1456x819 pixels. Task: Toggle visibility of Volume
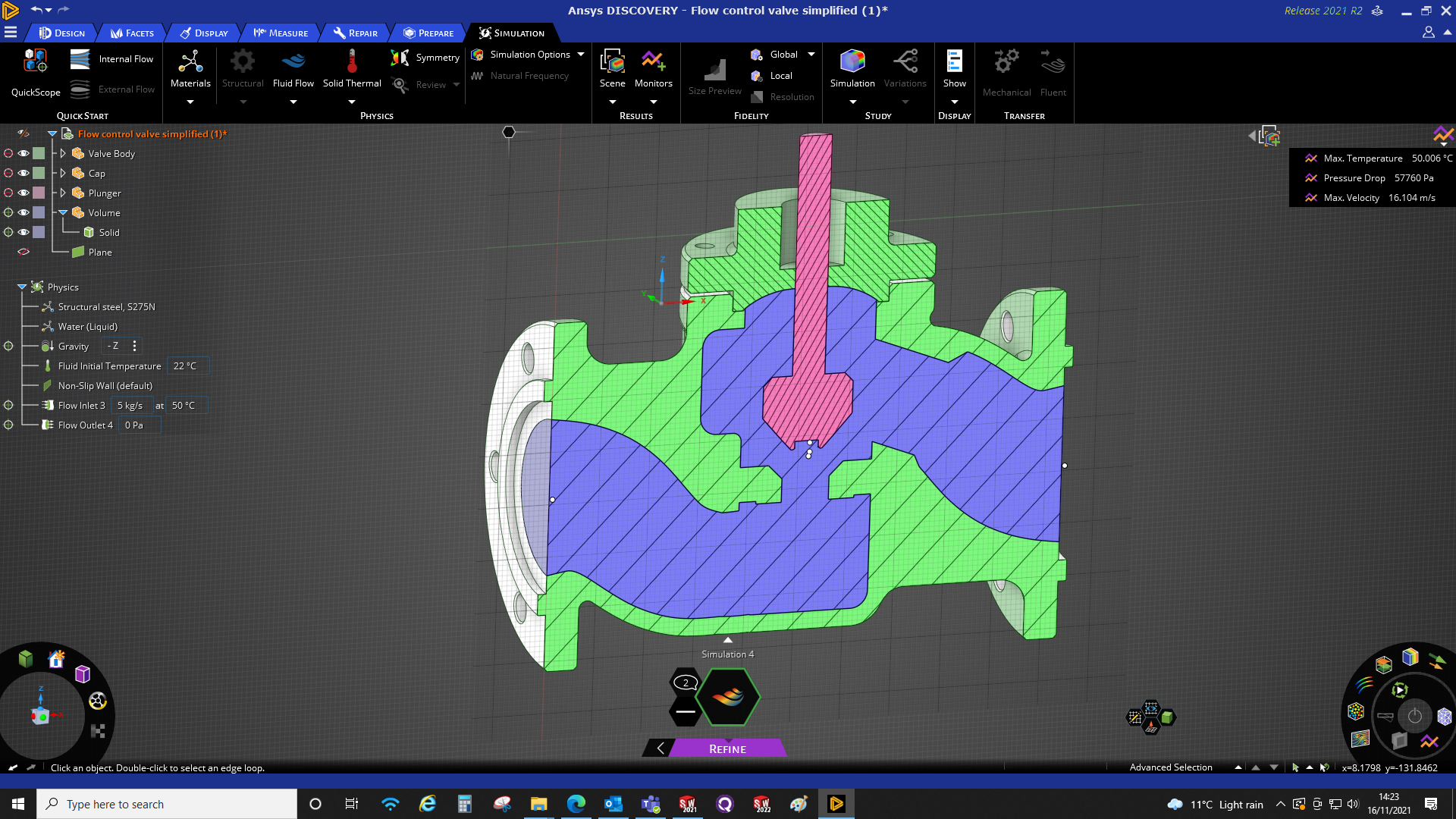(24, 212)
